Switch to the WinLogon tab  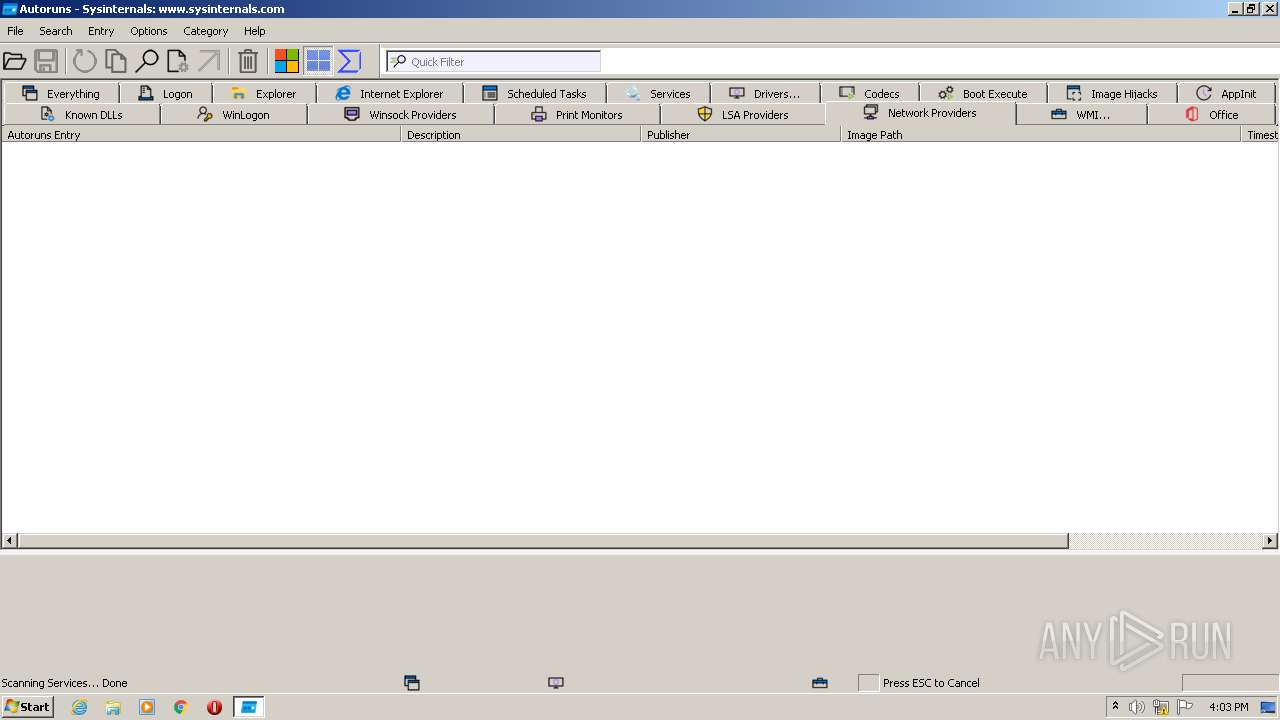[233, 114]
